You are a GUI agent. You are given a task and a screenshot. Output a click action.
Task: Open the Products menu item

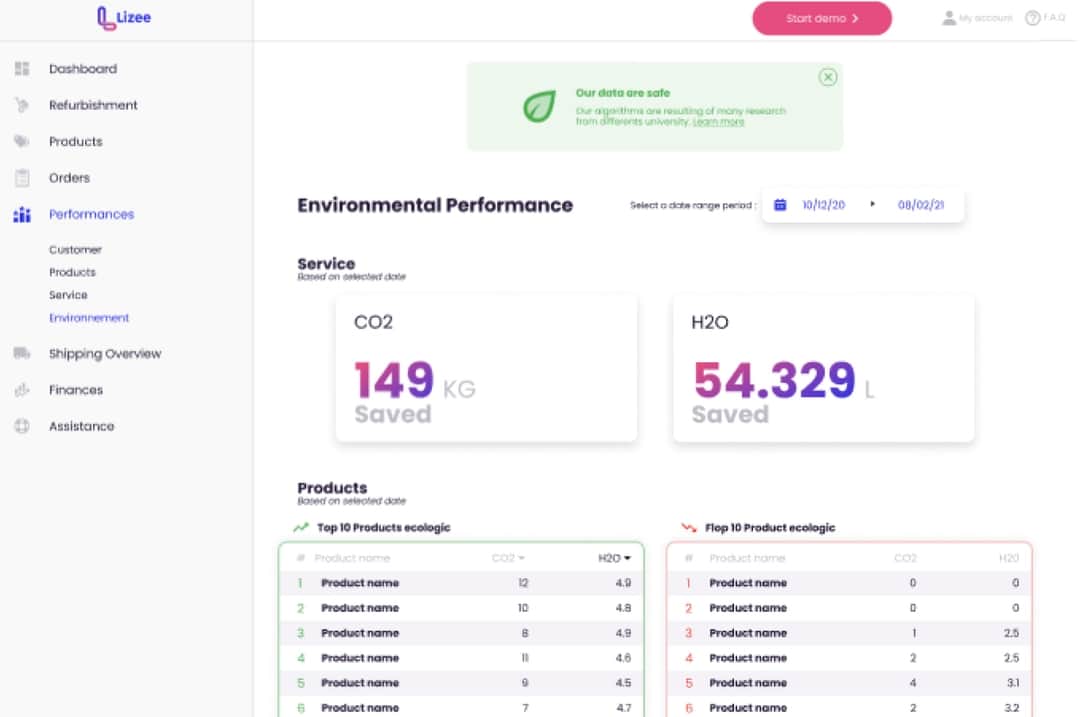[x=76, y=142]
